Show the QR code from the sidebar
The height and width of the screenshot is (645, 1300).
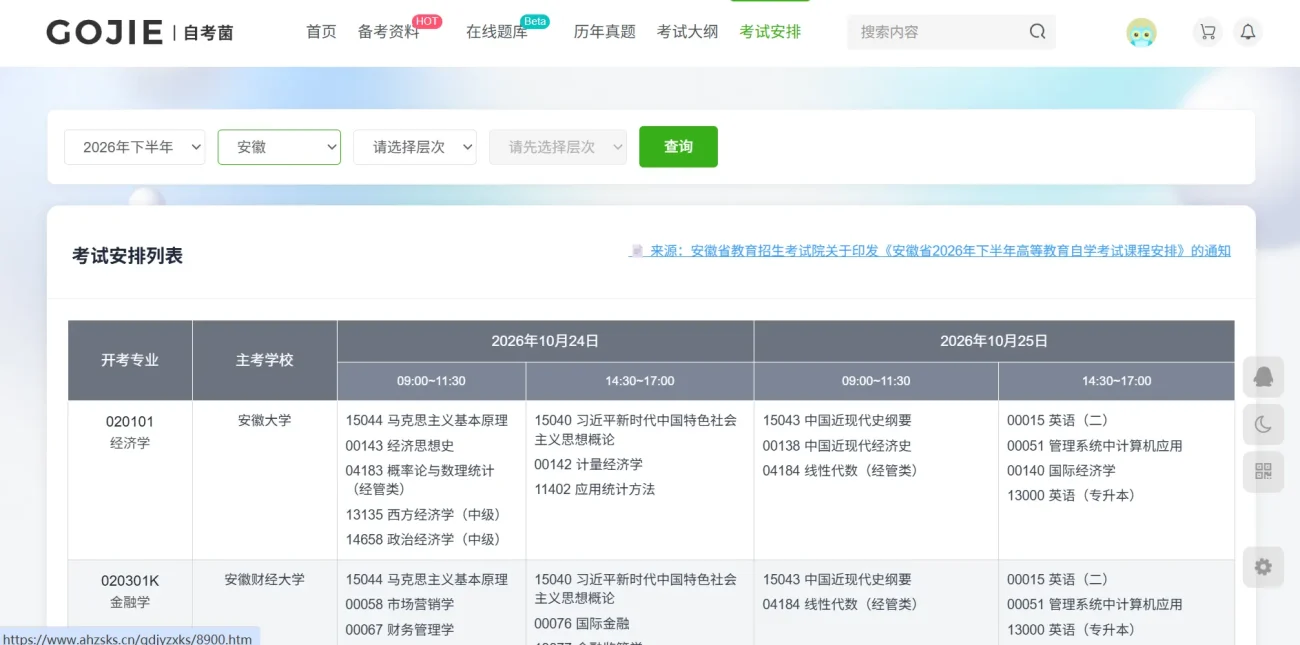pyautogui.click(x=1263, y=472)
